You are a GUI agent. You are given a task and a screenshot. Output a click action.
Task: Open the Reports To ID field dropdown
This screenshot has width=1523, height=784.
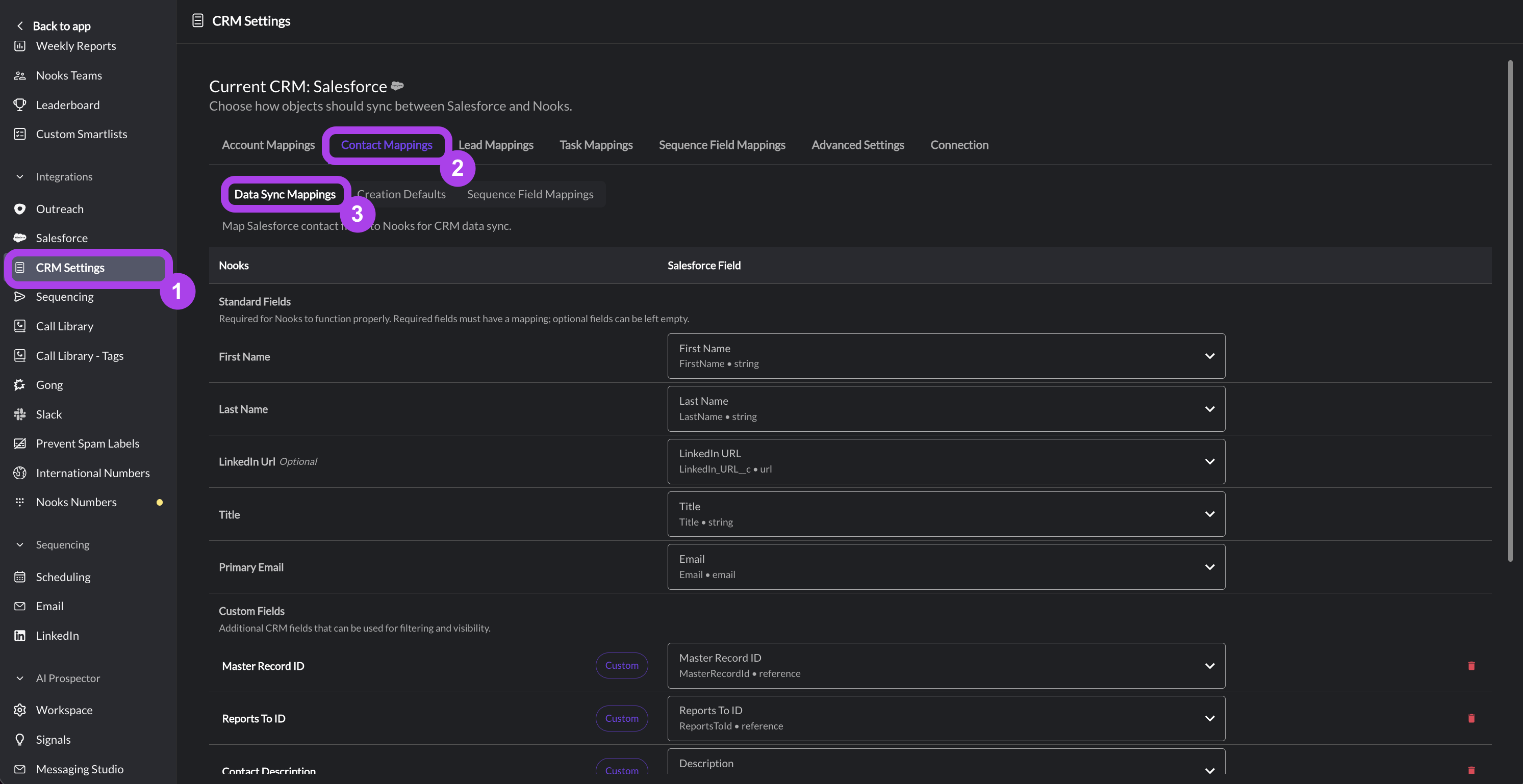pos(946,718)
